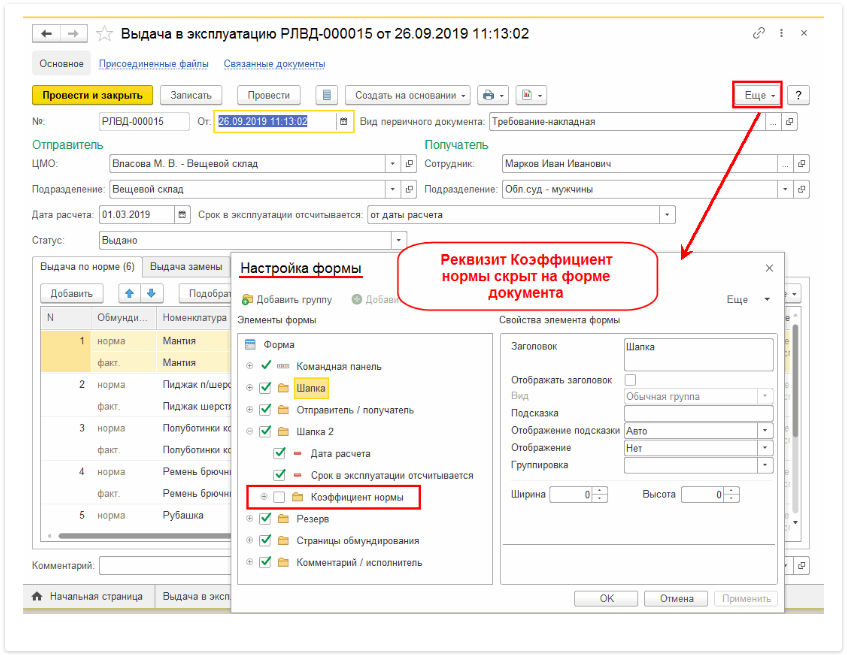Open calendar picker next to document date

point(344,122)
